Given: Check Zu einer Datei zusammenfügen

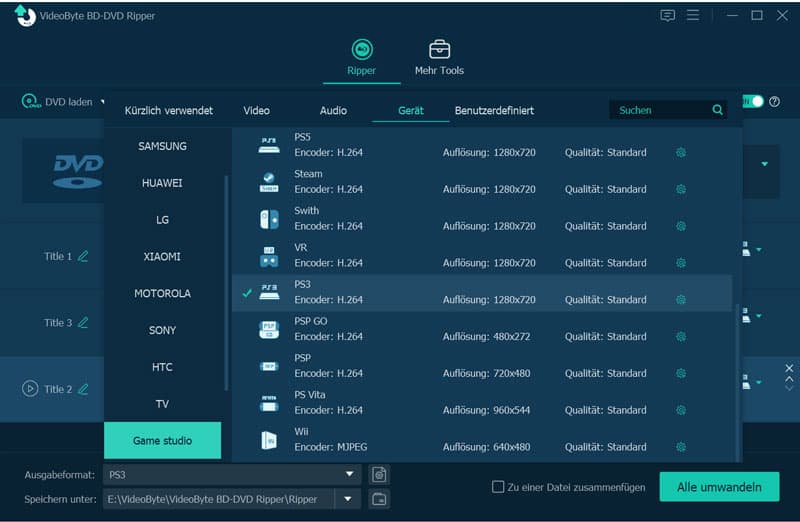Looking at the screenshot, I should click(x=498, y=487).
